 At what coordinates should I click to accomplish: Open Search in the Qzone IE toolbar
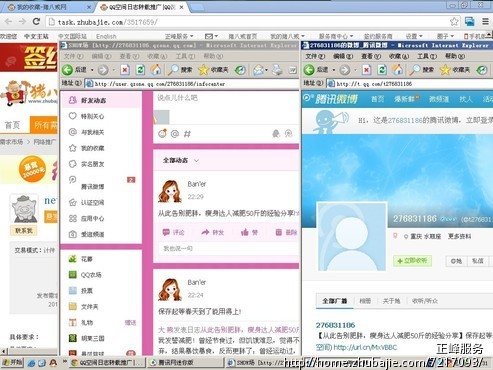[180, 70]
